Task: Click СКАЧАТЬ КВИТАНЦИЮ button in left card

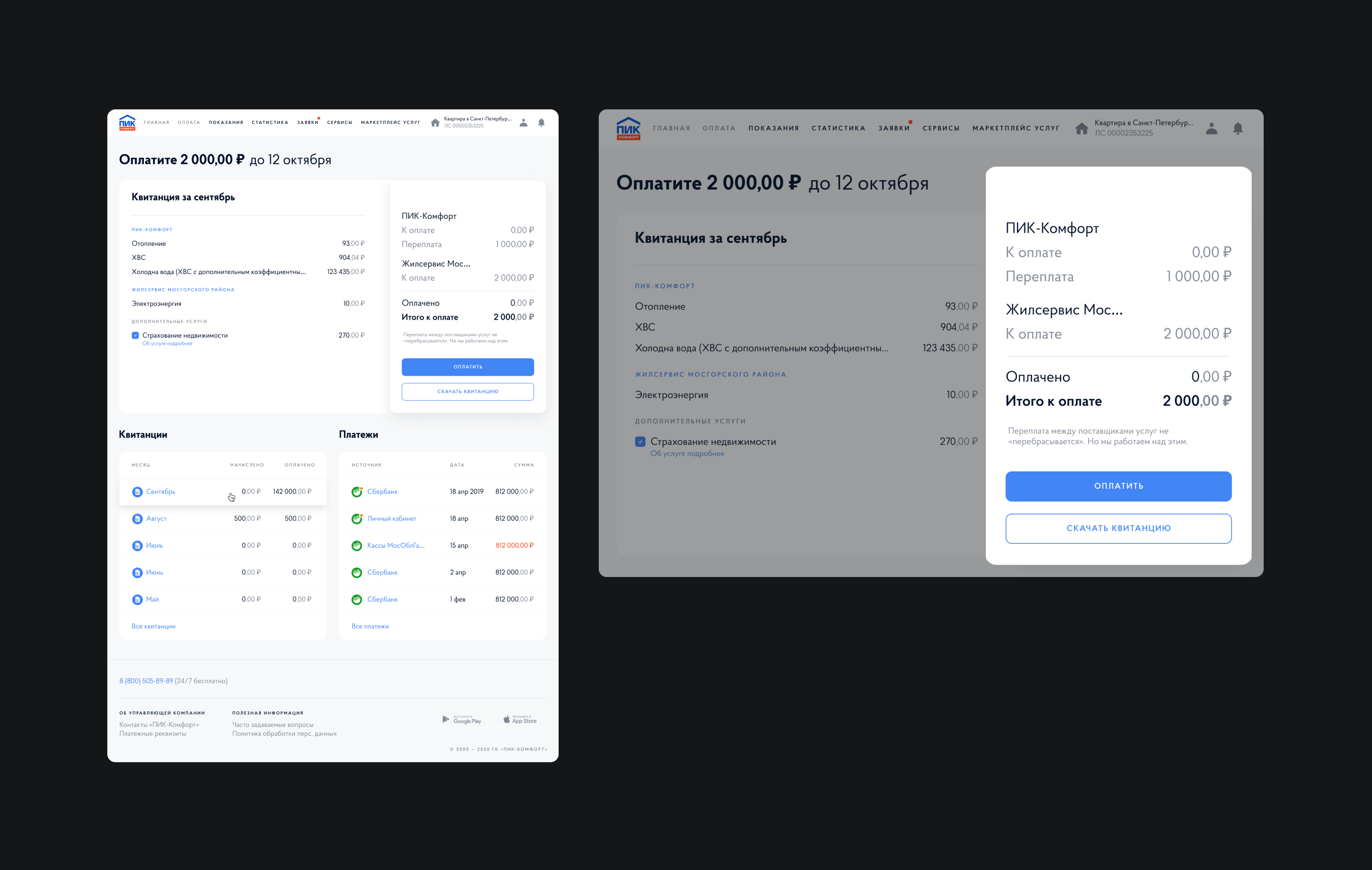Action: (467, 392)
